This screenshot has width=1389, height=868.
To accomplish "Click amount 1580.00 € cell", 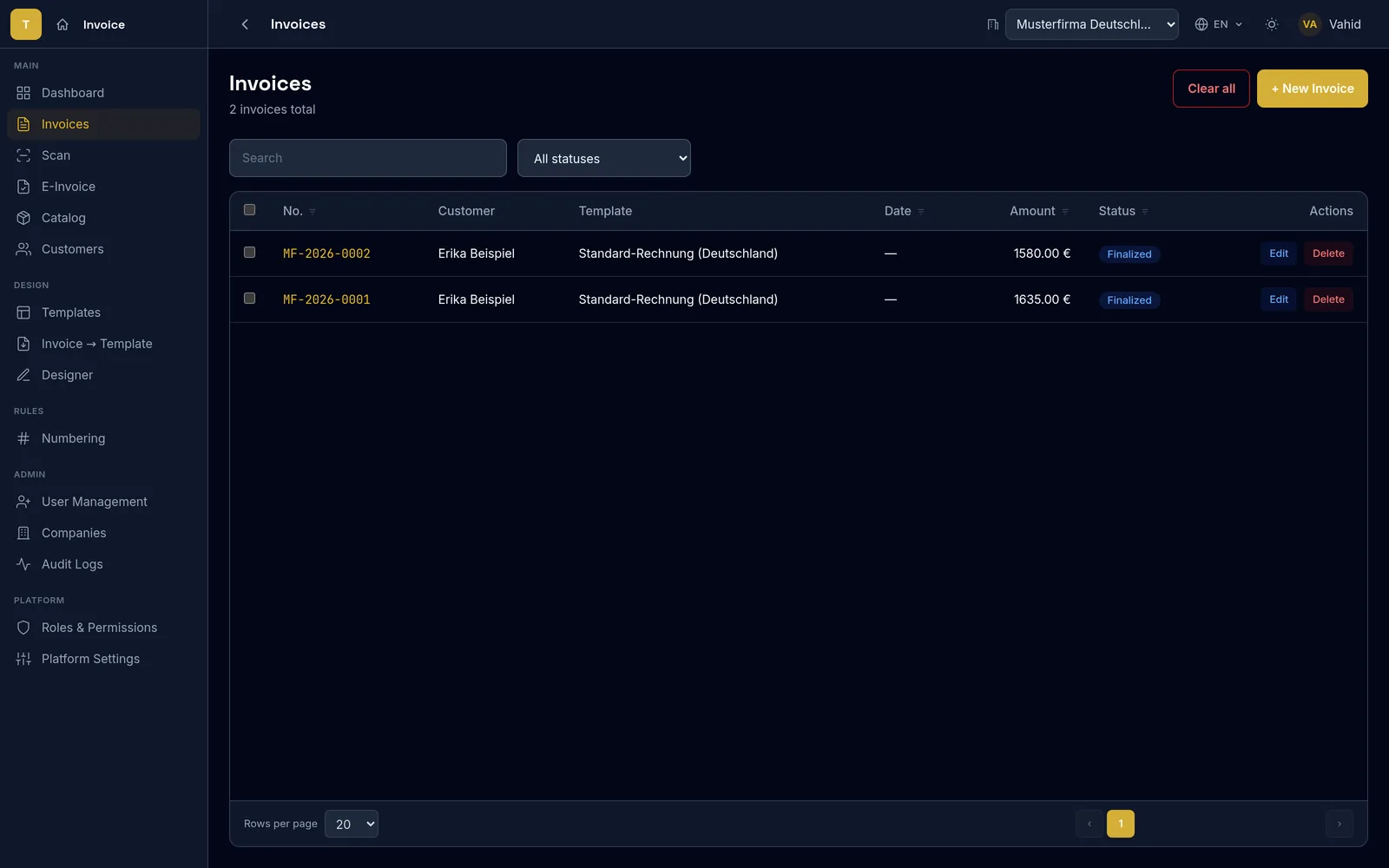I will (x=1042, y=253).
